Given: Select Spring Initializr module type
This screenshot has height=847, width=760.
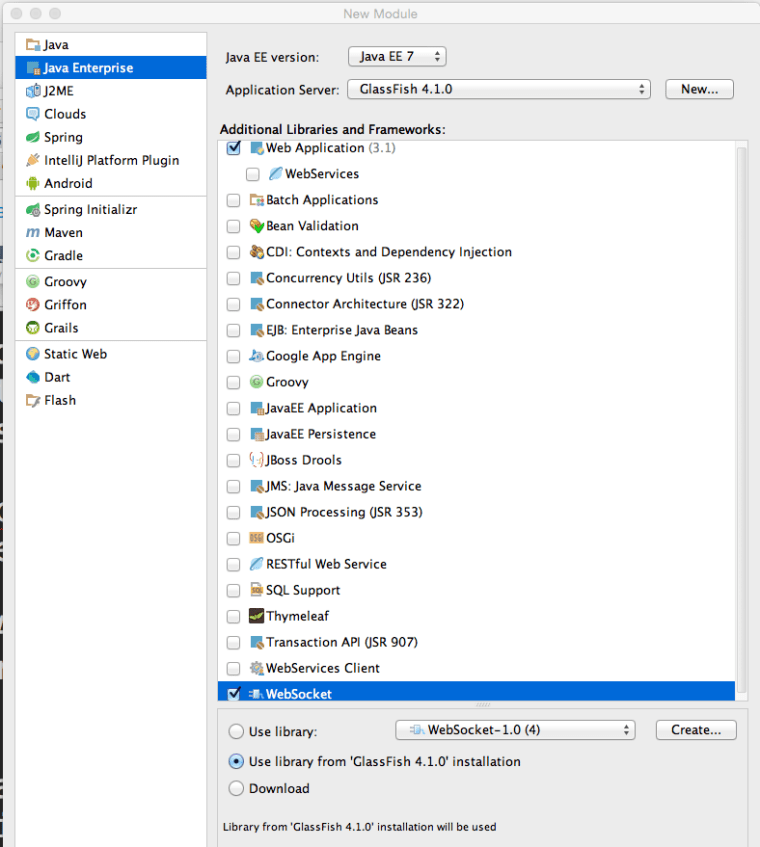Looking at the screenshot, I should [x=90, y=209].
